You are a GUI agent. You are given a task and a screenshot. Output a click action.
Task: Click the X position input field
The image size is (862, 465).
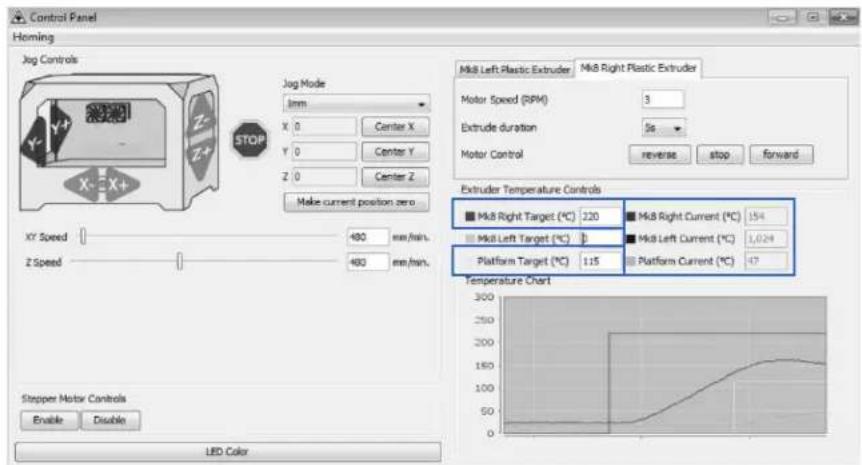(324, 127)
